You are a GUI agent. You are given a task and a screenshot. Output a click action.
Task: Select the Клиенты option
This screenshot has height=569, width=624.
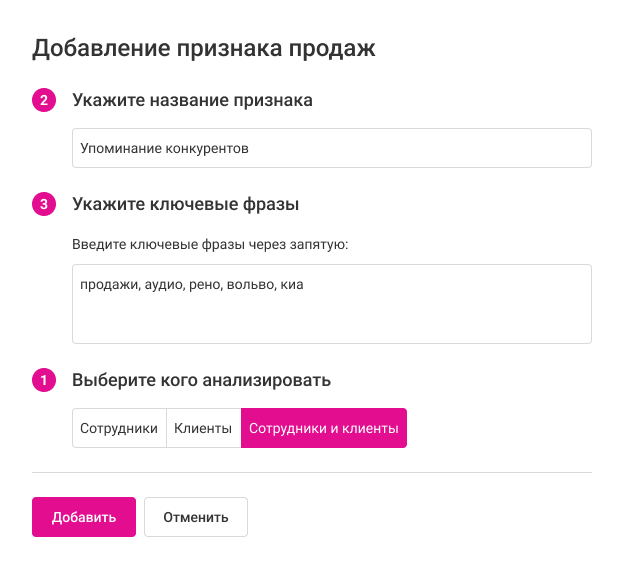coord(203,428)
